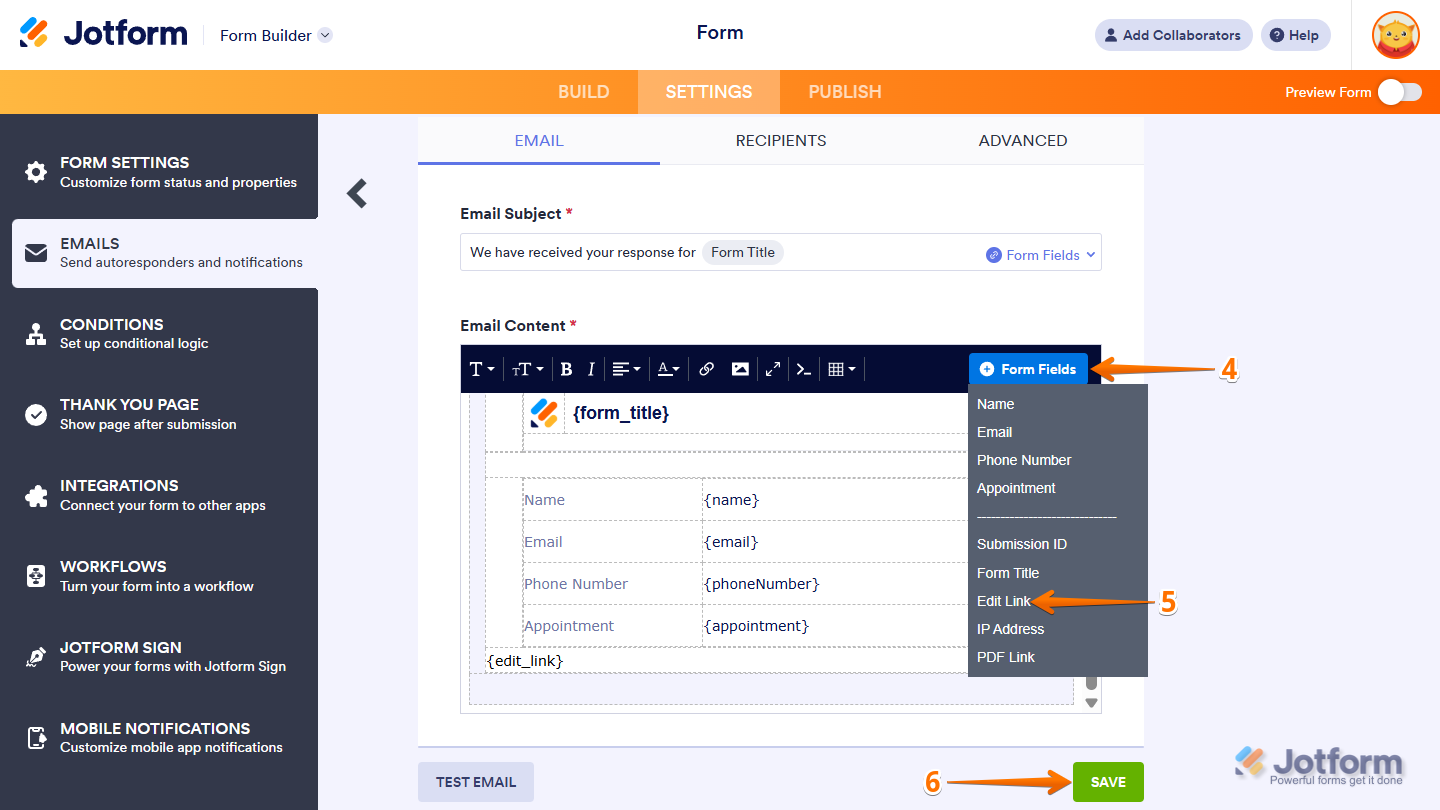
Task: Open the user avatar profile menu
Action: click(1396, 35)
